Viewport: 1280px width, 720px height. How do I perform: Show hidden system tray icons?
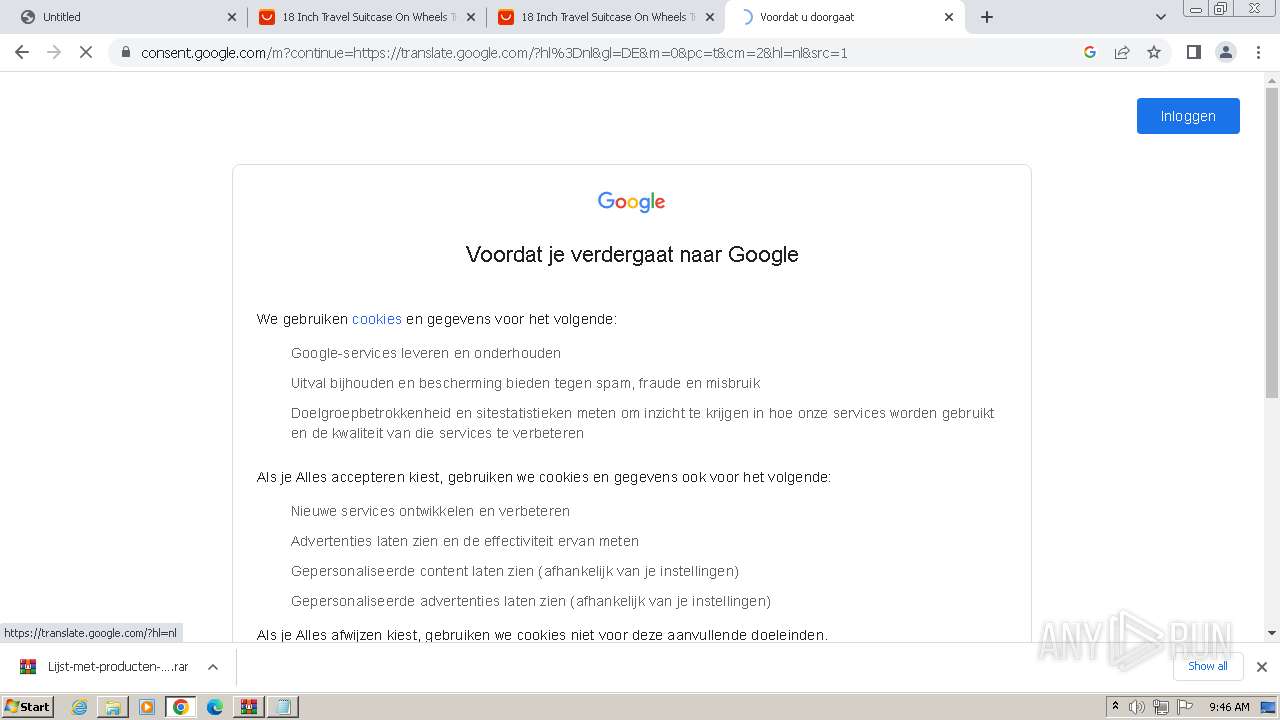pos(1115,707)
